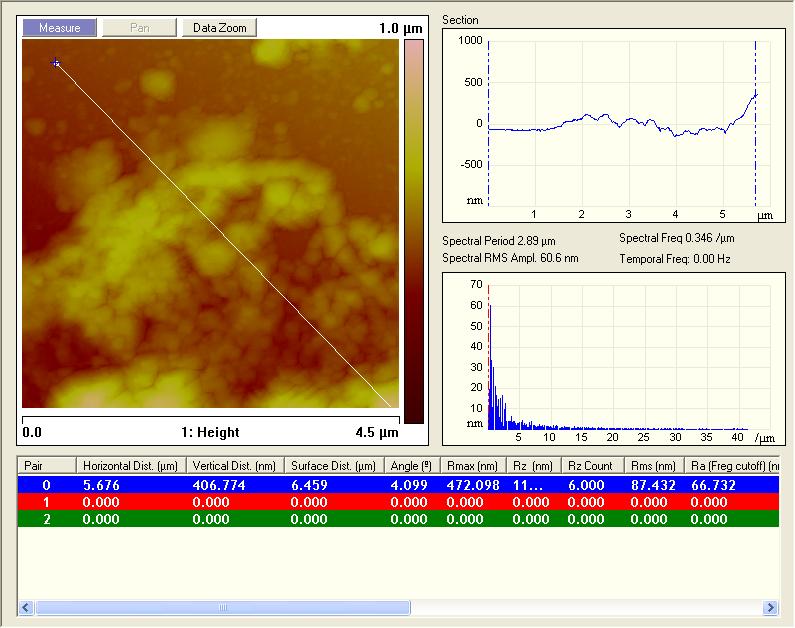The width and height of the screenshot is (795, 628).
Task: Click the Surface Dist. column header
Action: click(x=334, y=466)
